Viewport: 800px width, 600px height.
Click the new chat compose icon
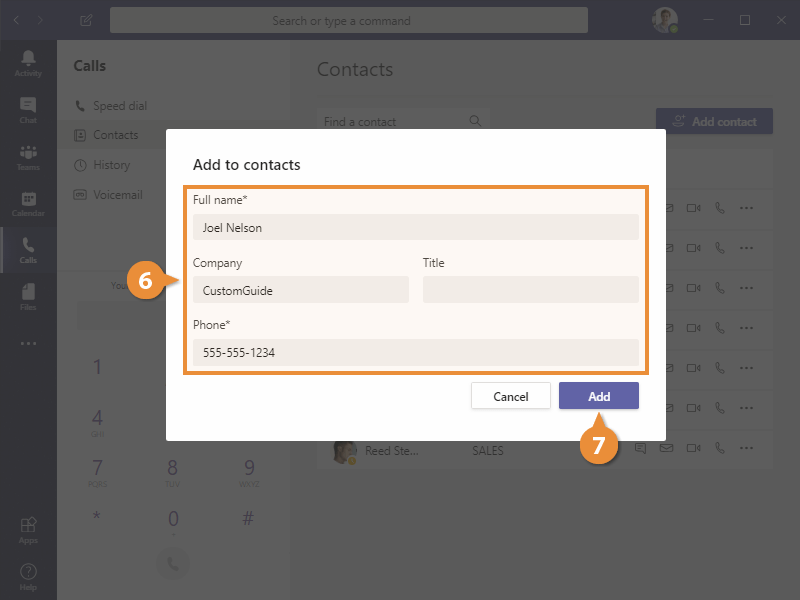87,20
